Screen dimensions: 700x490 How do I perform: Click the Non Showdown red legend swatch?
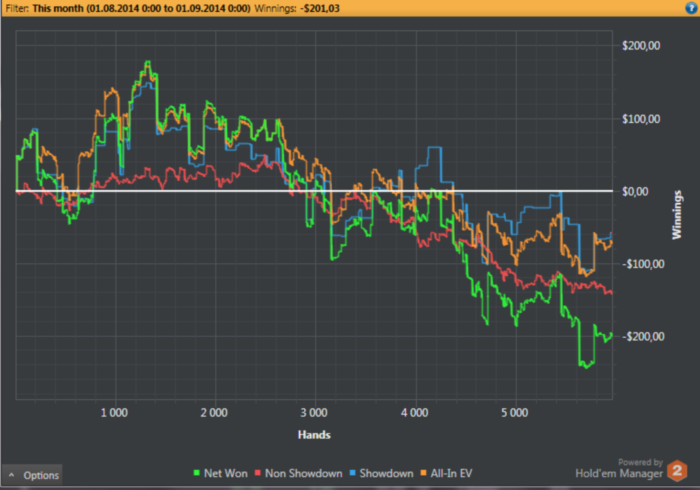point(258,473)
